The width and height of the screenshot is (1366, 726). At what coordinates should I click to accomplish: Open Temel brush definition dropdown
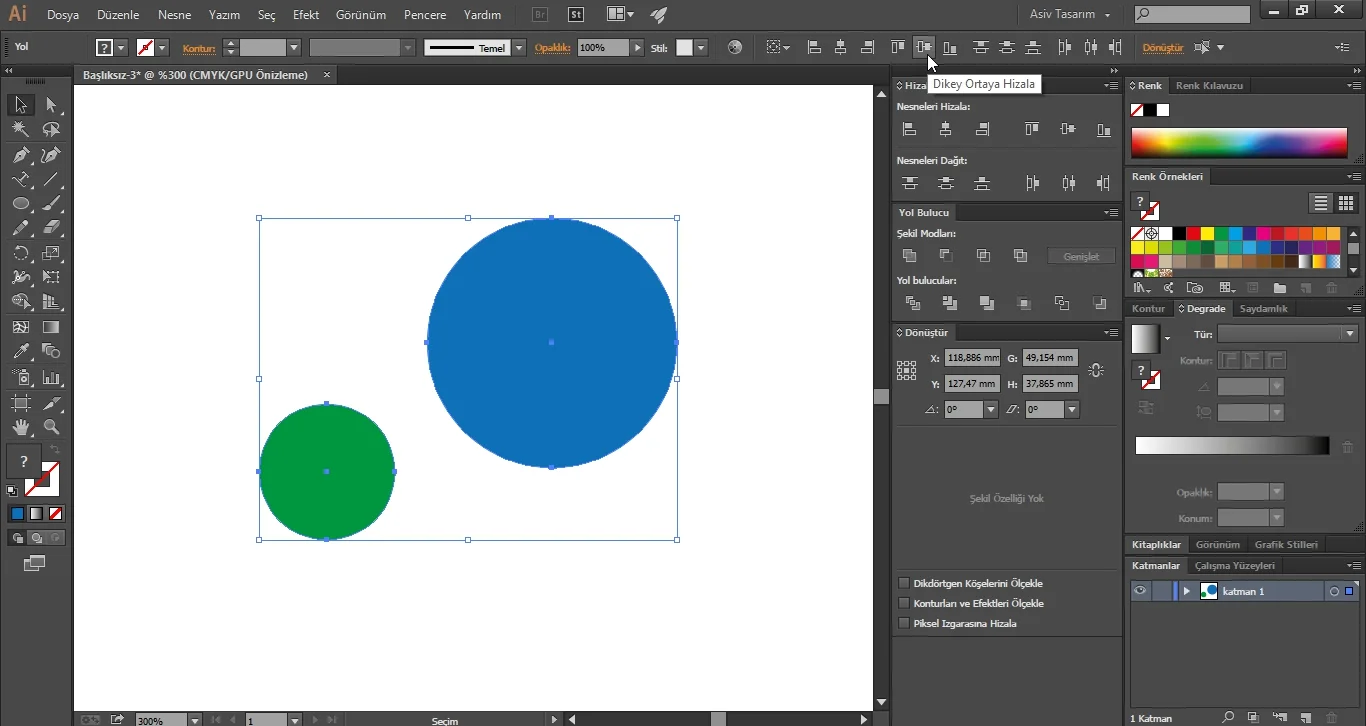[x=519, y=47]
